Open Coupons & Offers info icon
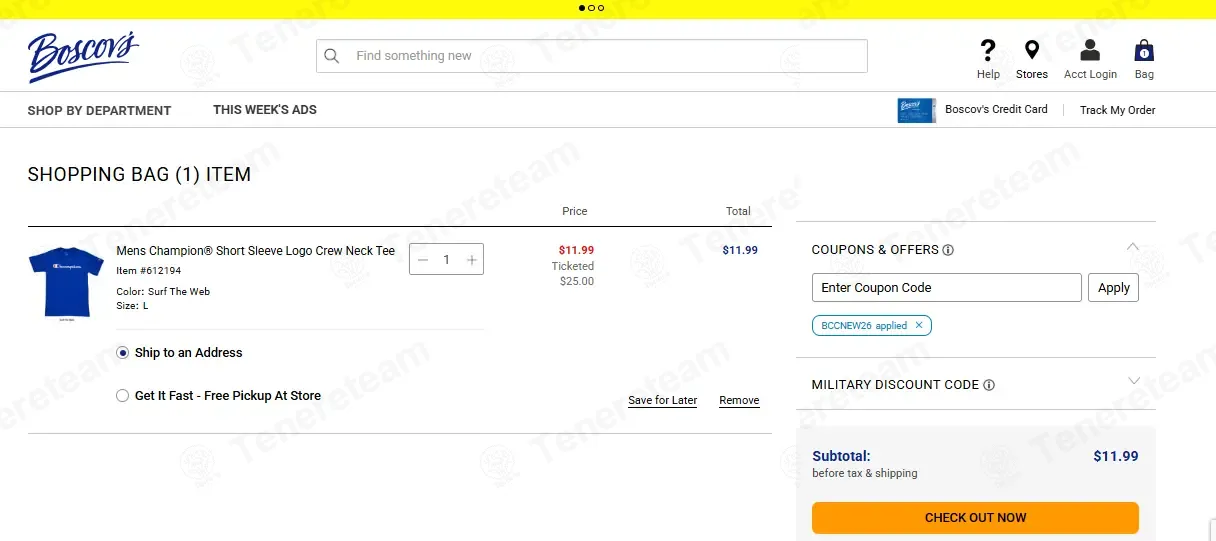 pos(948,250)
